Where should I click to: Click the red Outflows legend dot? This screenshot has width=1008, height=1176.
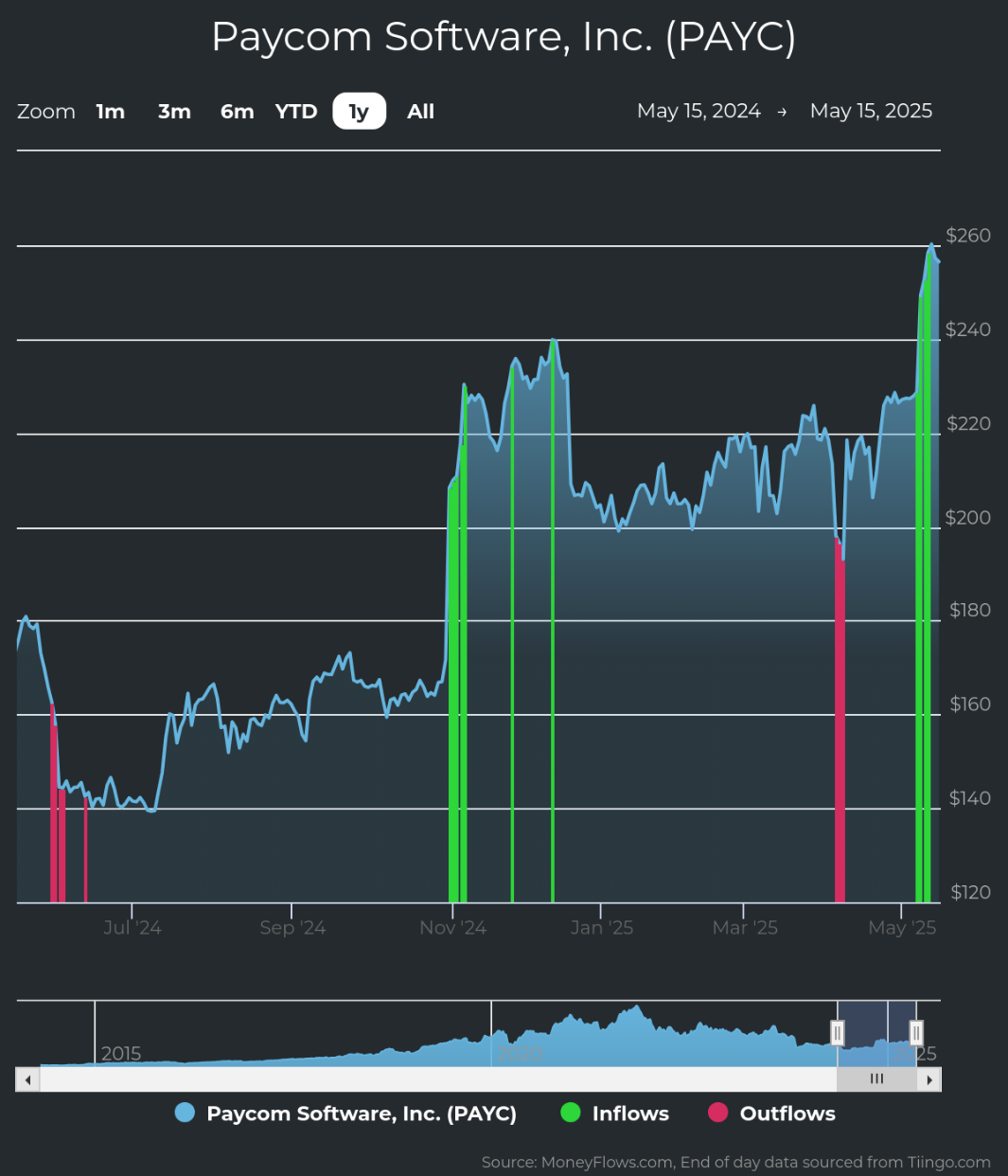click(x=718, y=1113)
